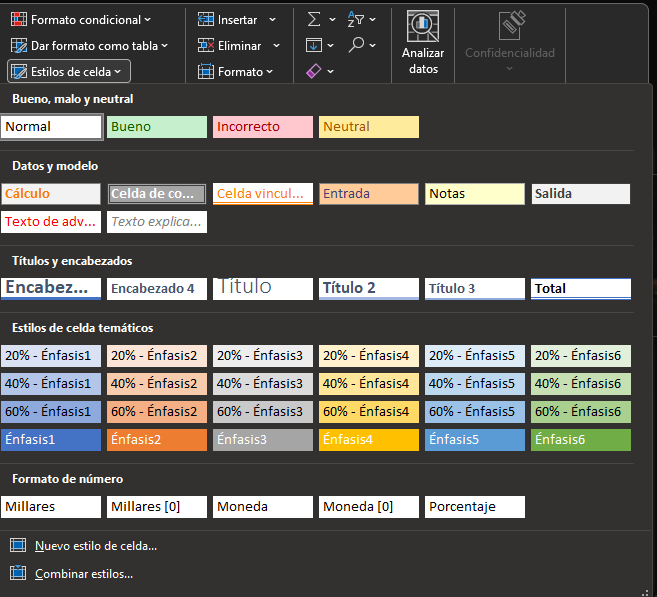This screenshot has height=597, width=657.
Task: Apply the Título 3 style
Action: [x=475, y=289]
